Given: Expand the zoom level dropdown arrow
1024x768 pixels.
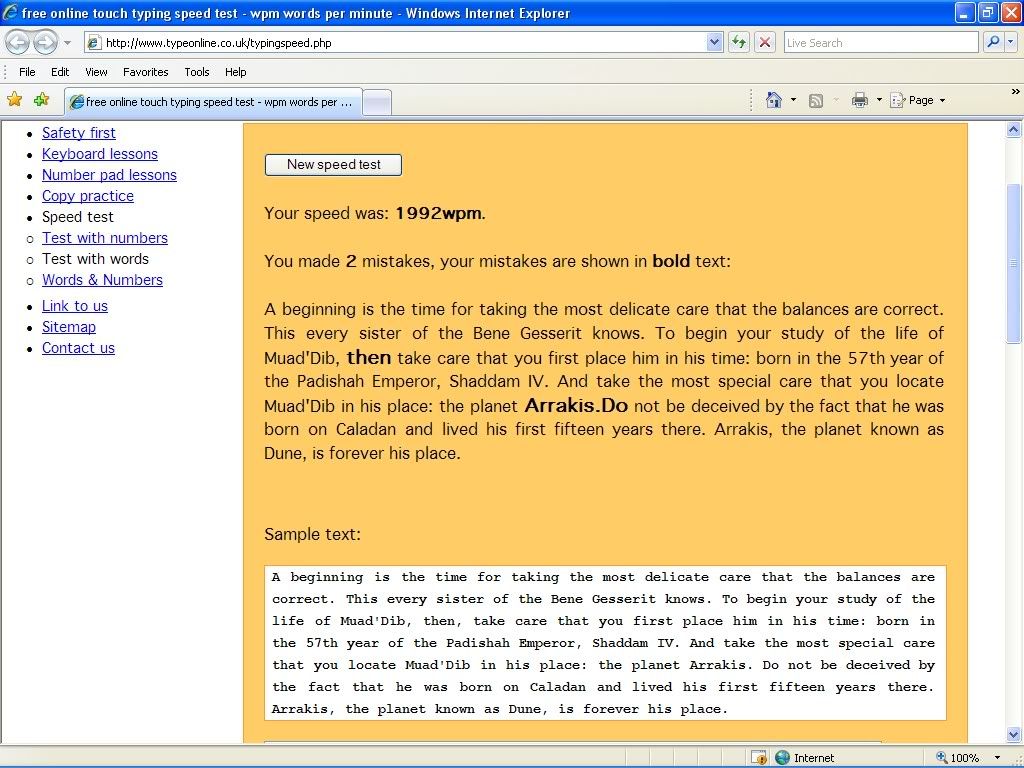Looking at the screenshot, I should tap(997, 758).
